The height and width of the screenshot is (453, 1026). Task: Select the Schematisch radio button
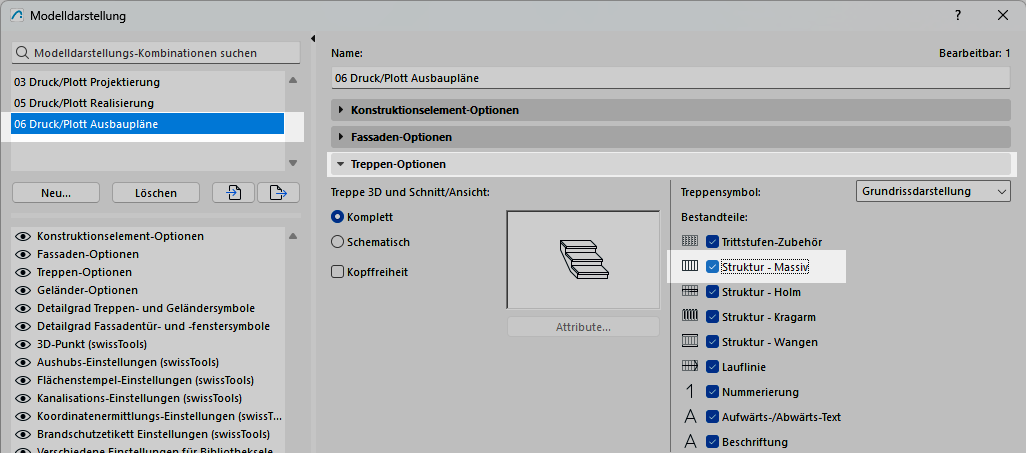pos(338,242)
